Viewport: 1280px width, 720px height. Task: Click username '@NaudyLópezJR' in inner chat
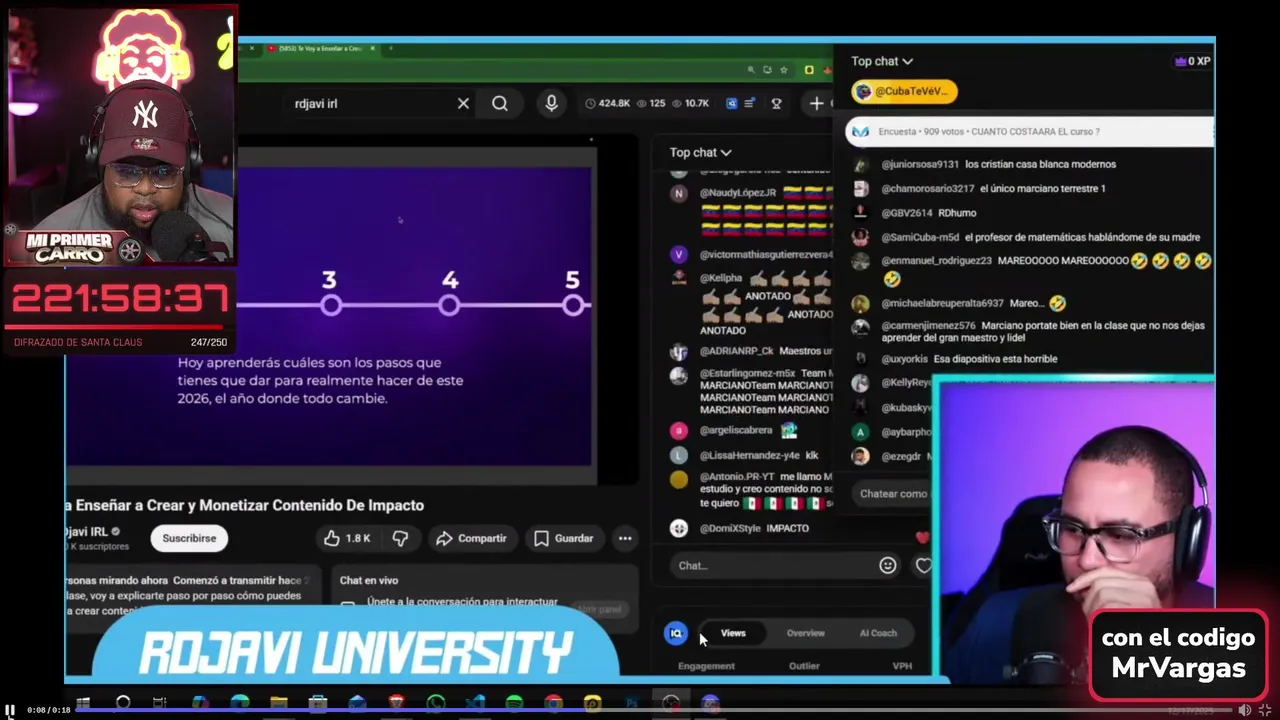point(737,192)
